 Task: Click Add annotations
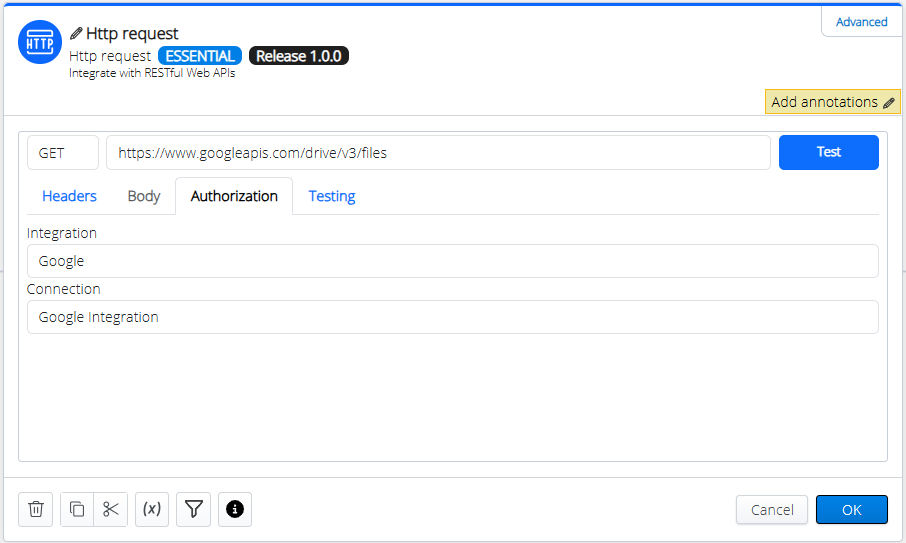(833, 102)
